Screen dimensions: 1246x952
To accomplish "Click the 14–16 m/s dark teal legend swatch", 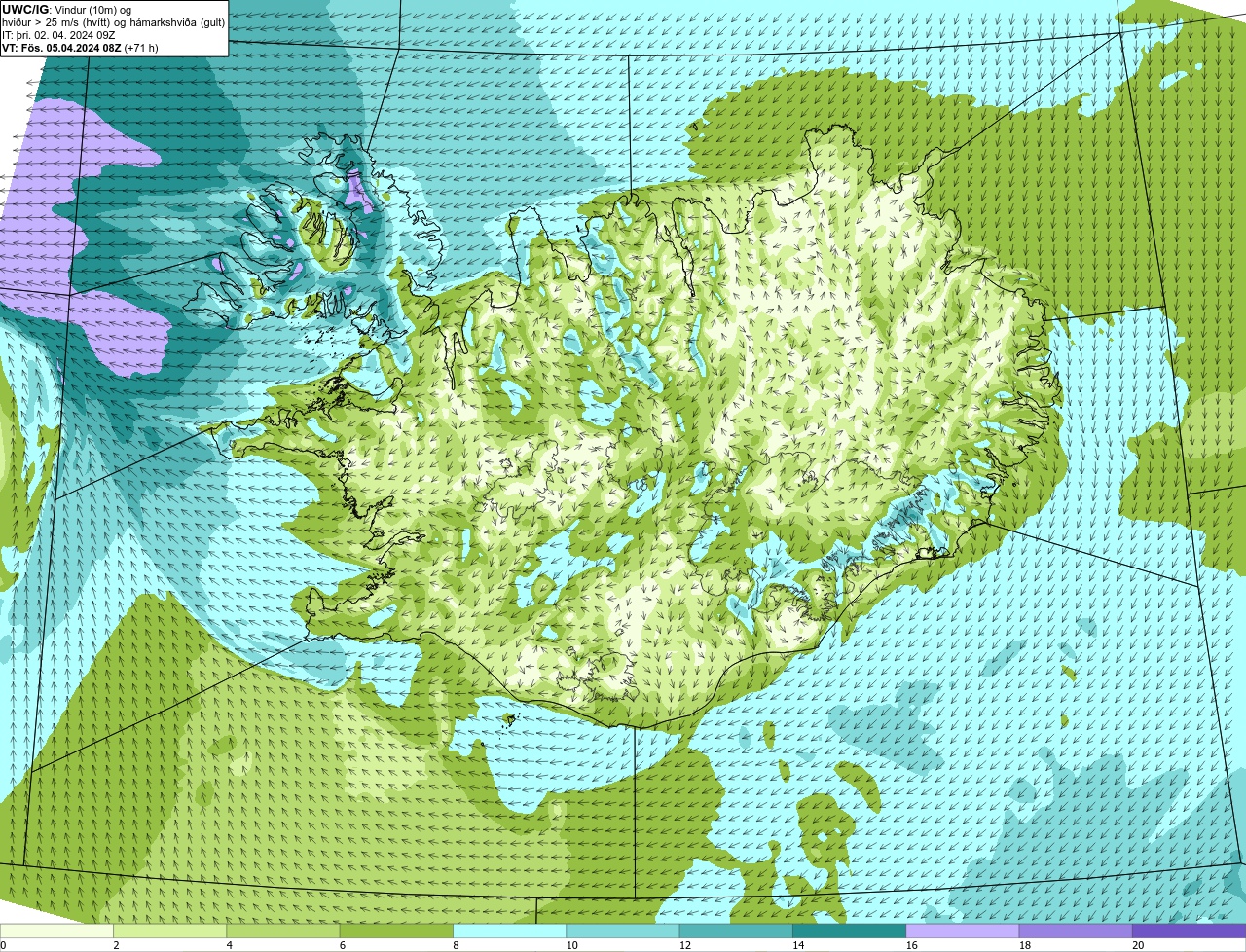I will coord(849,931).
